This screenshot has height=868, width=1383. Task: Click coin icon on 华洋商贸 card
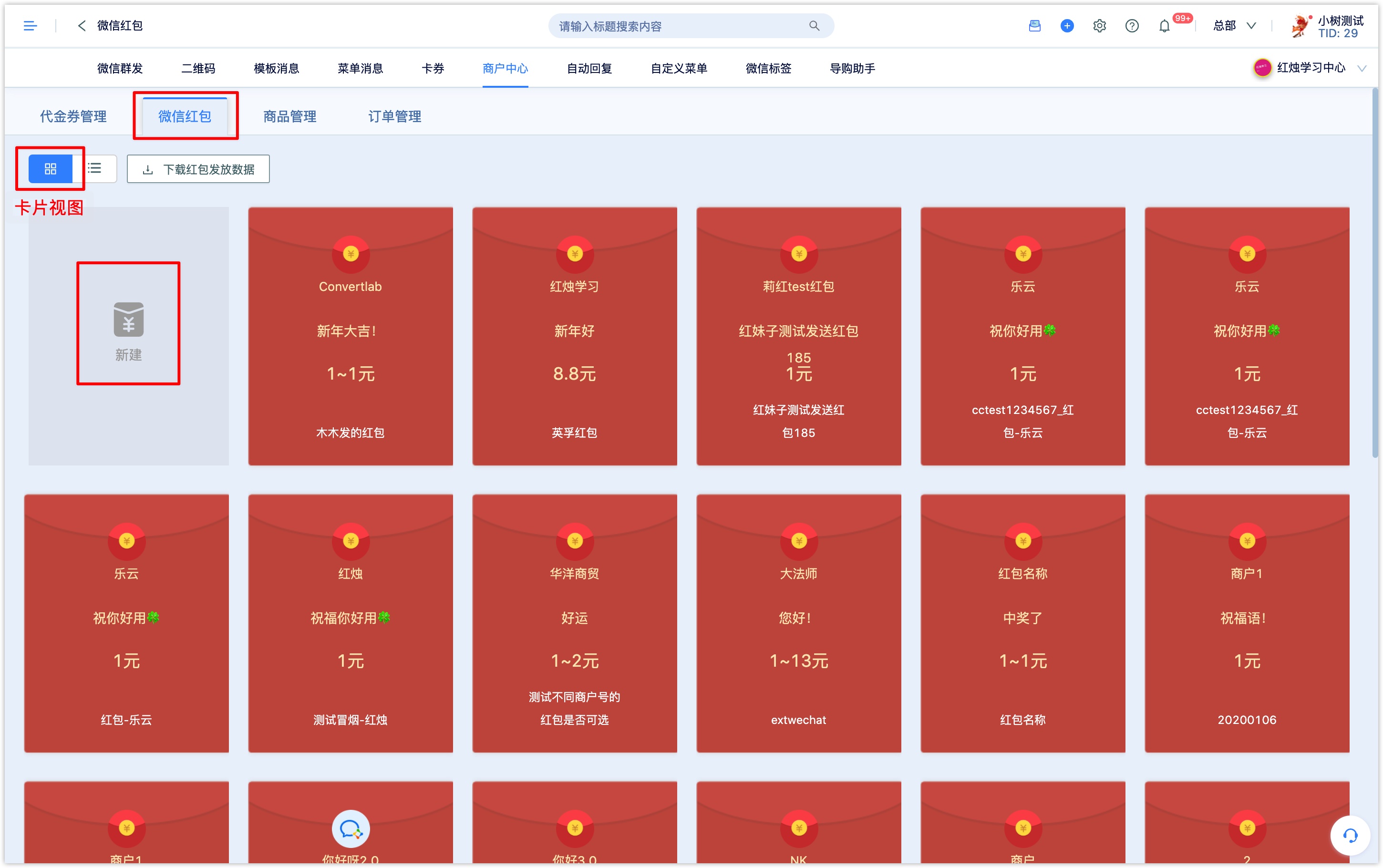point(575,541)
